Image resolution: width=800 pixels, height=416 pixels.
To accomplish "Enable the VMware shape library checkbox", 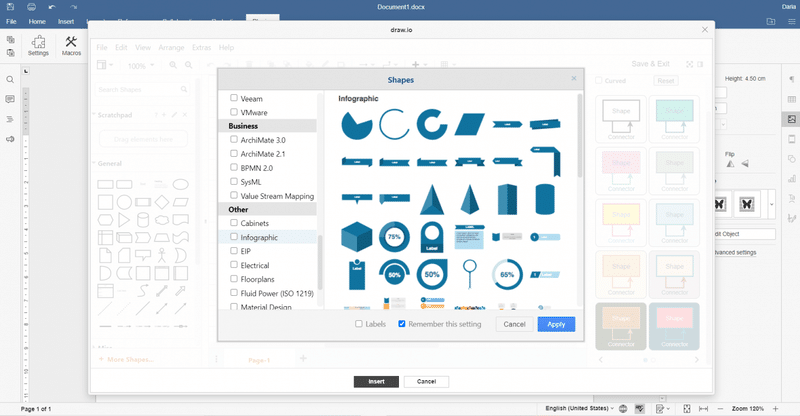I will click(234, 111).
